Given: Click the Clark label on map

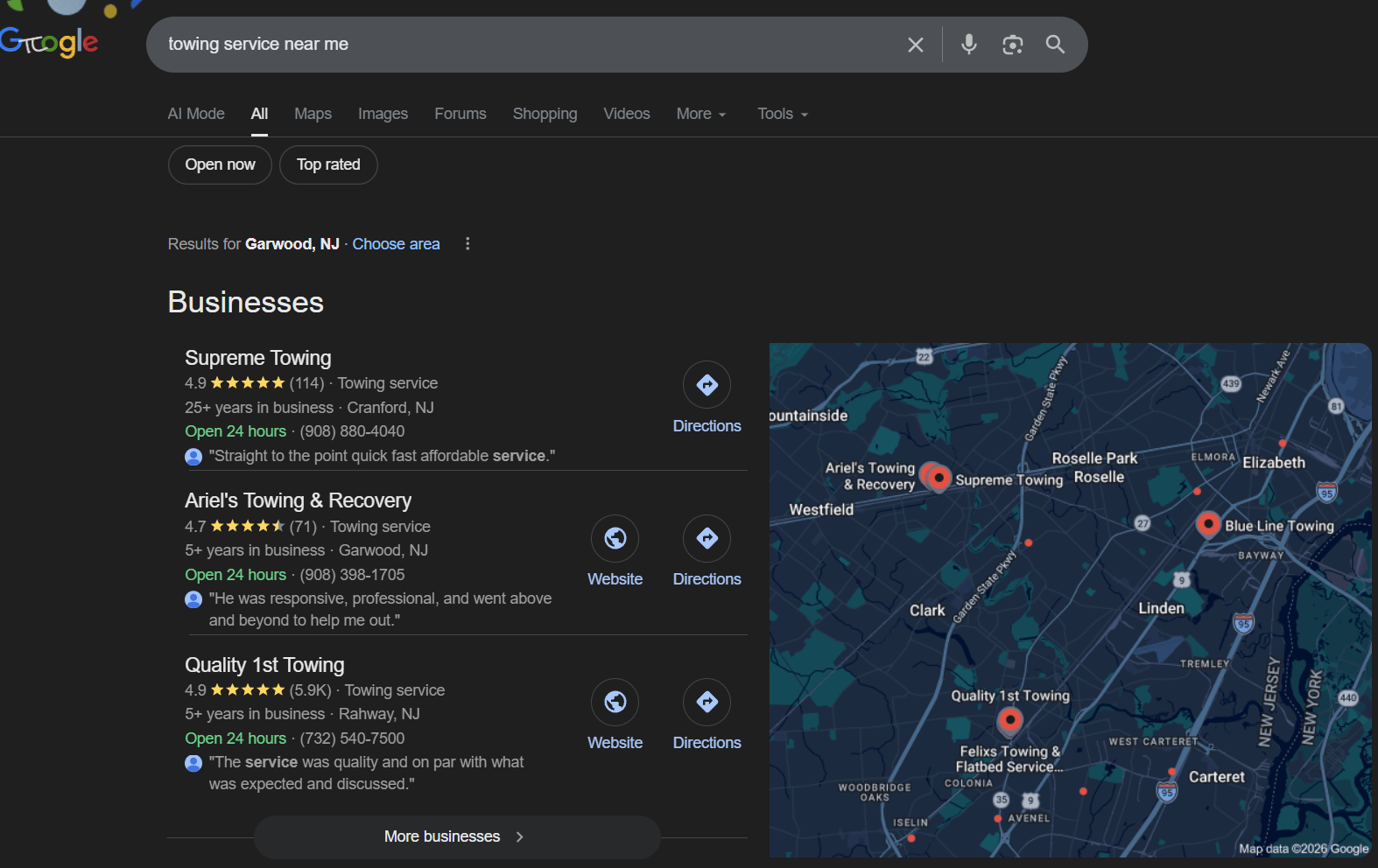Looking at the screenshot, I should pyautogui.click(x=927, y=611).
